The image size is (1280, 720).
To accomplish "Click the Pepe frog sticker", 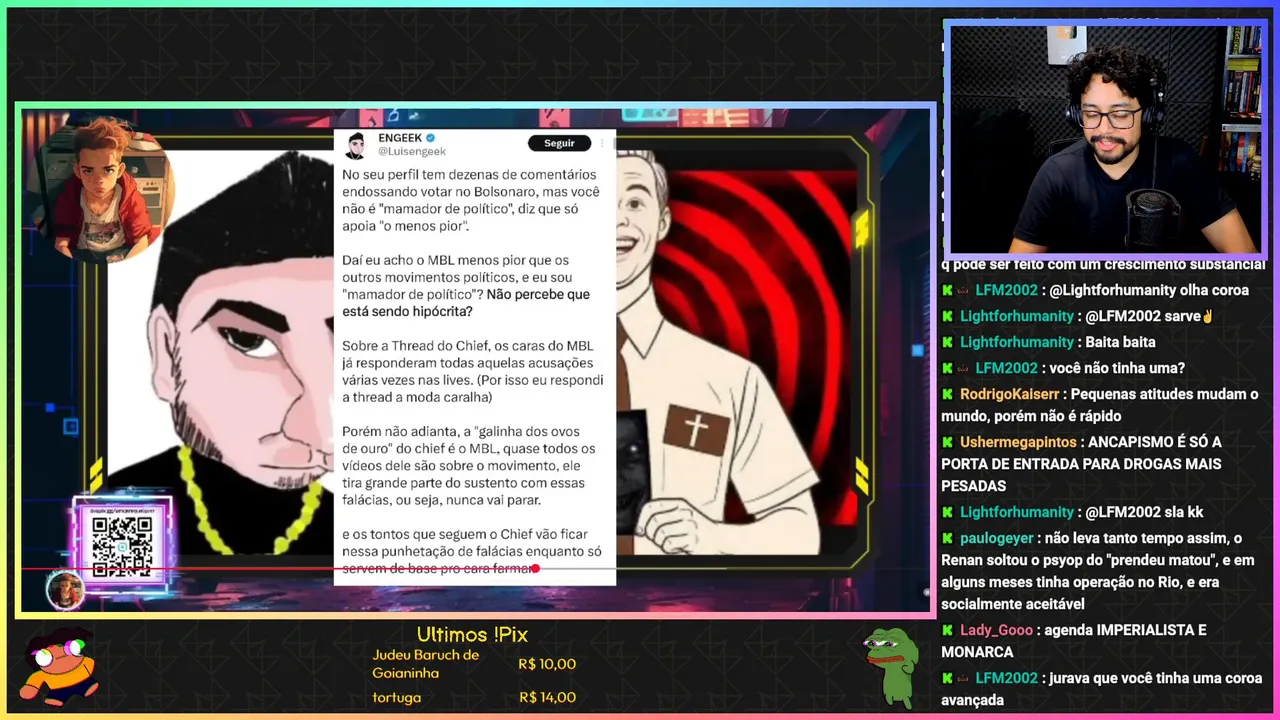I will point(891,666).
